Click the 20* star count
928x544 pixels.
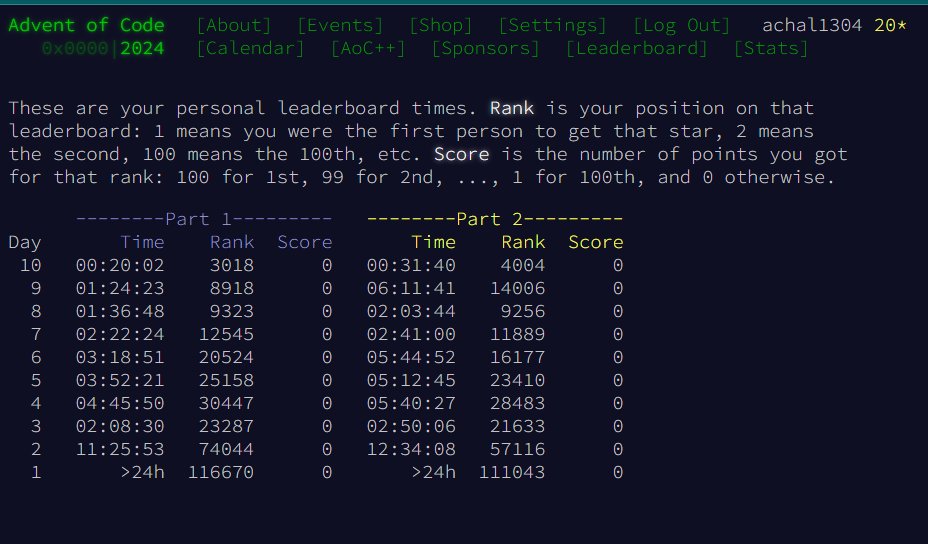891,25
